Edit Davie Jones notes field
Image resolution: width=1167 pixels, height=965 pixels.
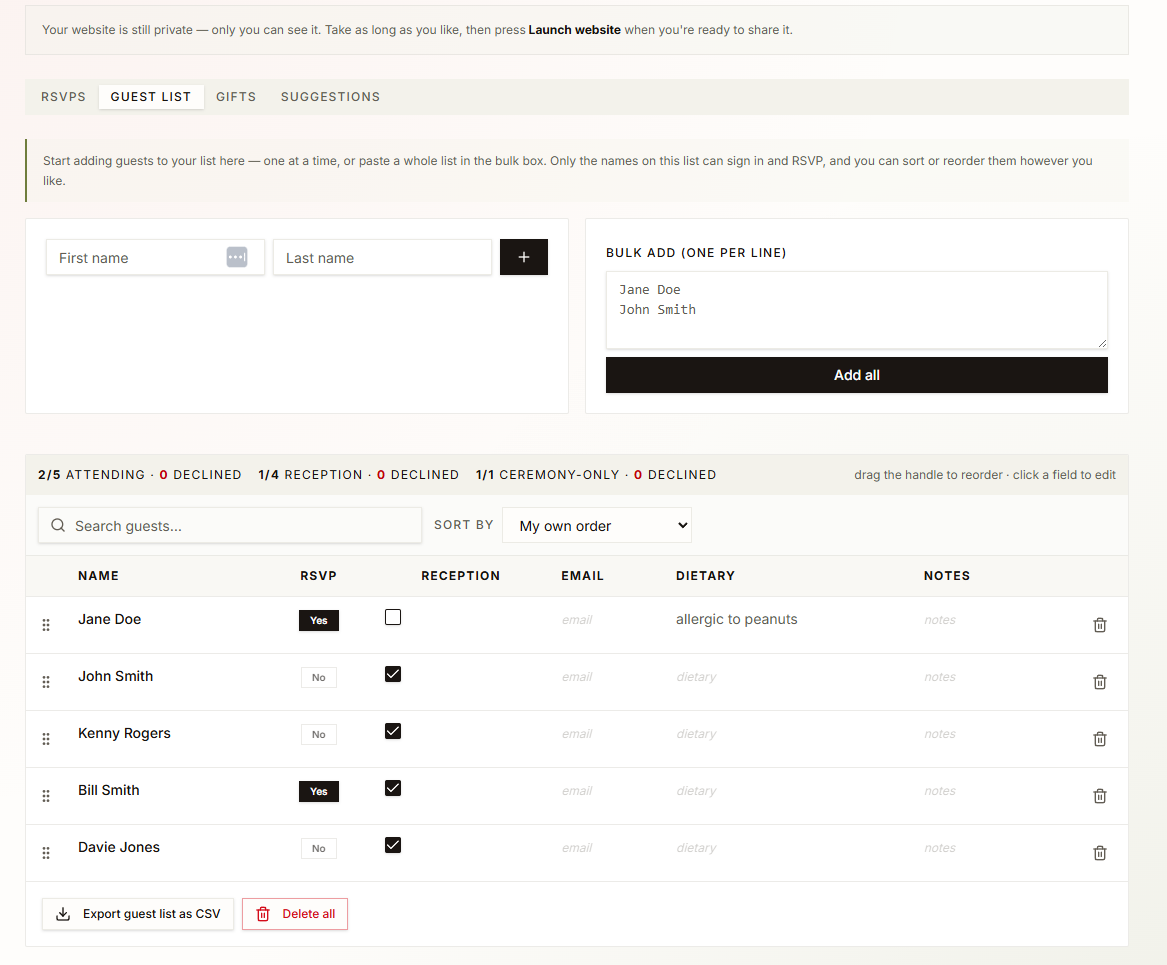click(939, 848)
